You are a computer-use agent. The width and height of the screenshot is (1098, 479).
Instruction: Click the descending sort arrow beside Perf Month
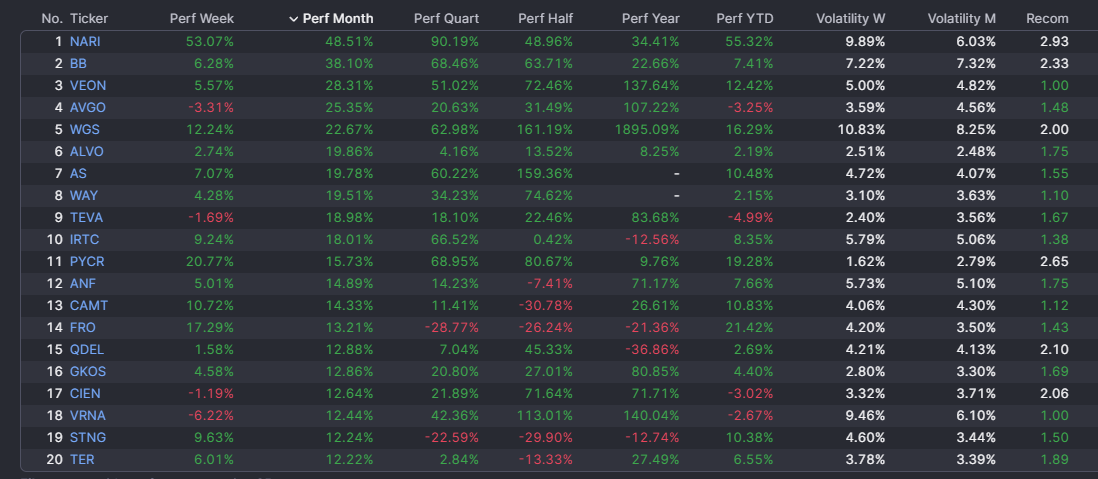tap(293, 19)
